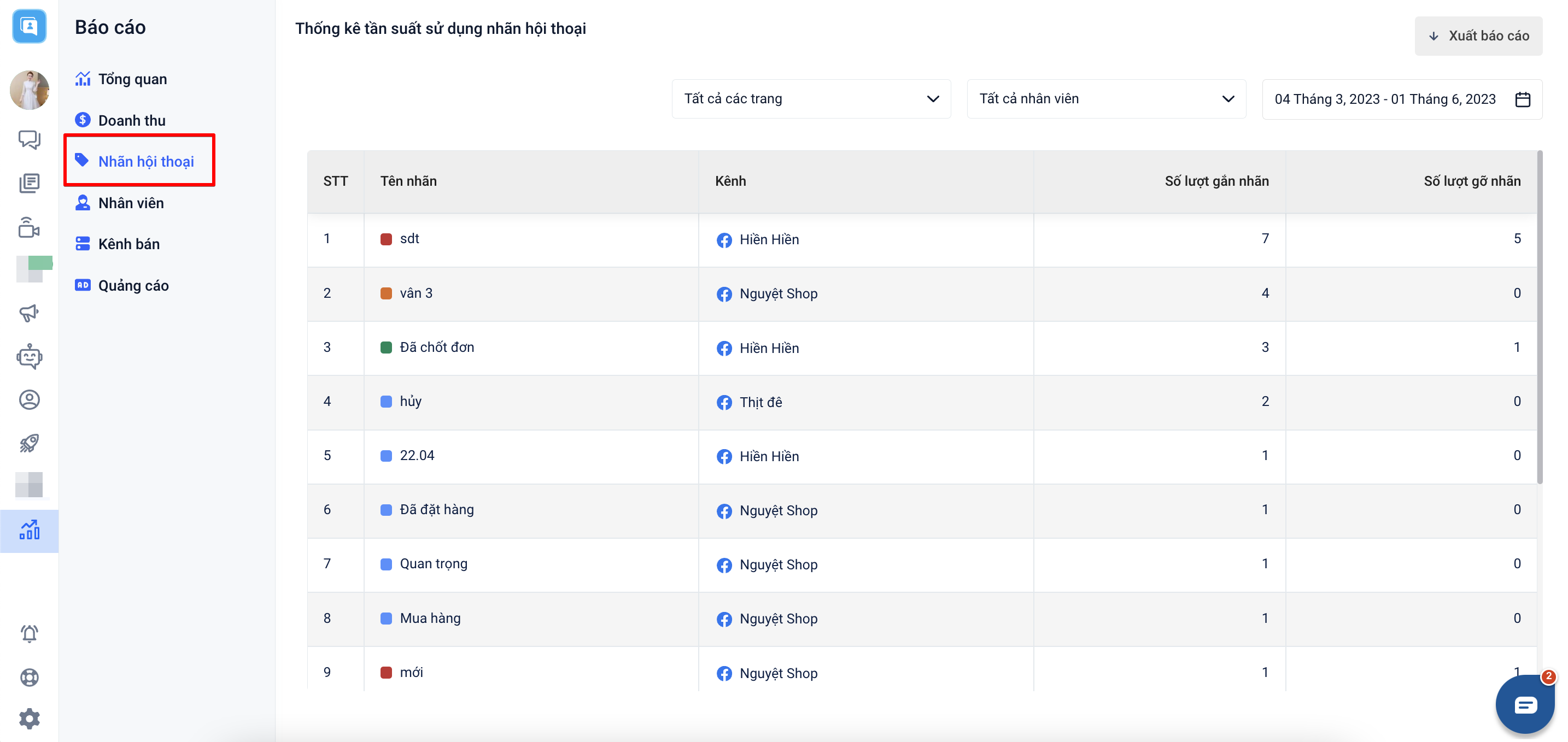Viewport: 1568px width, 742px height.
Task: Open the floating support chat widget
Action: pos(1525,705)
